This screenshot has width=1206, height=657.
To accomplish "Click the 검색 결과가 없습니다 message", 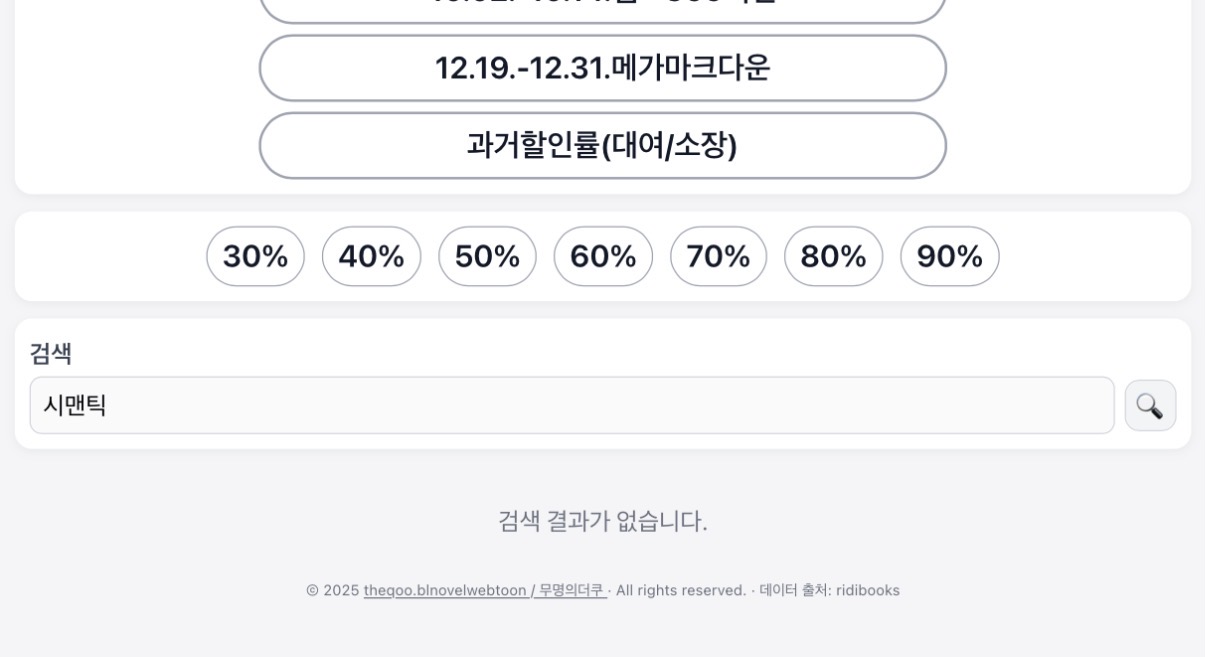I will pyautogui.click(x=602, y=521).
